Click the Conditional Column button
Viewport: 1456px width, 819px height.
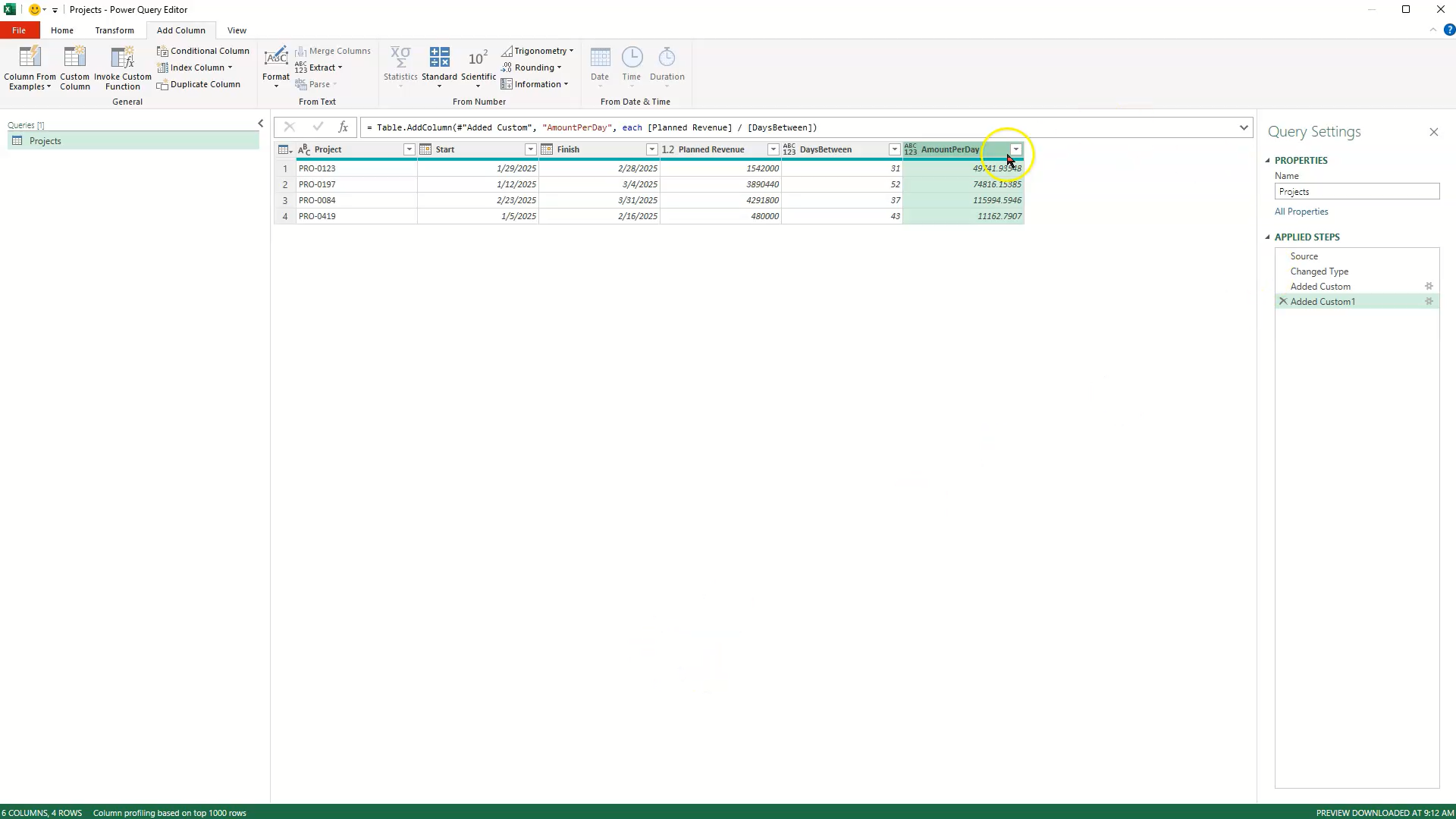point(202,50)
